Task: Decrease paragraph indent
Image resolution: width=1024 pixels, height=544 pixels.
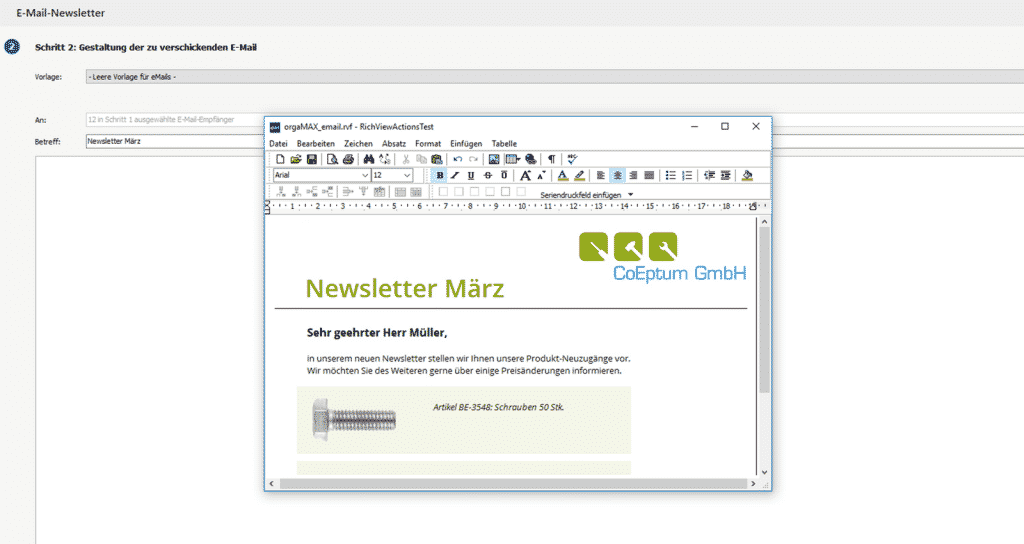Action: click(709, 176)
